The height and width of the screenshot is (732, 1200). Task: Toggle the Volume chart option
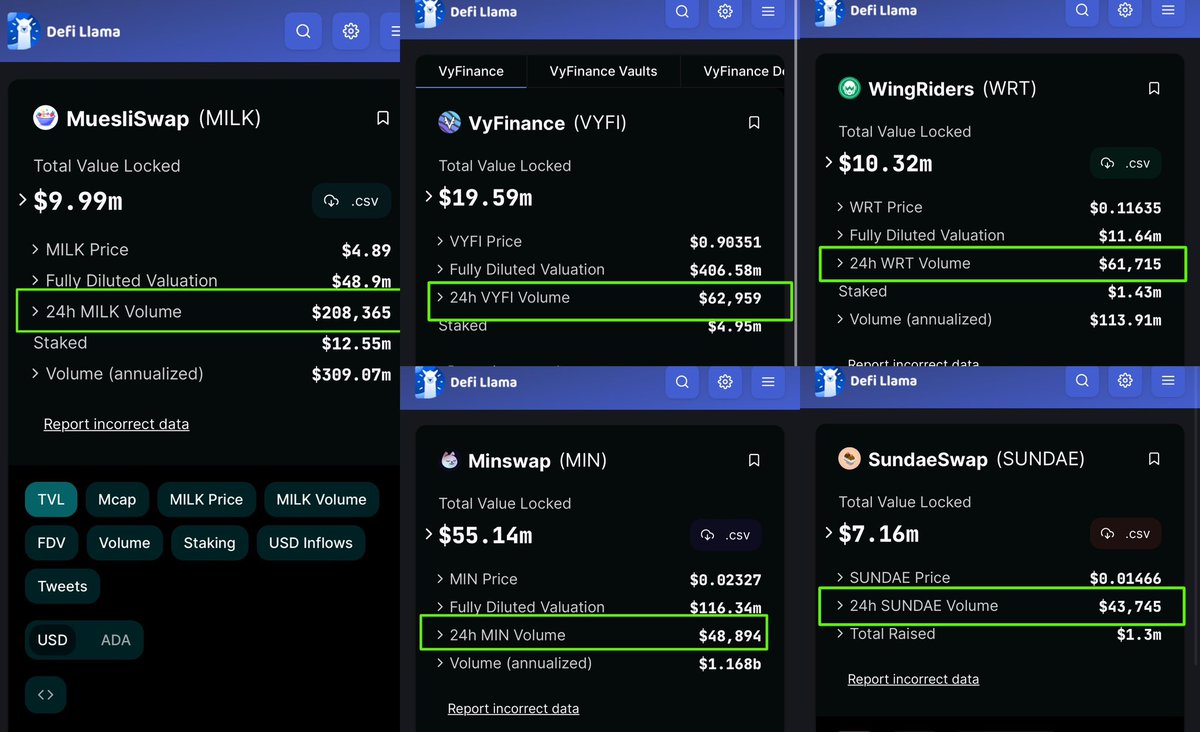[x=125, y=543]
